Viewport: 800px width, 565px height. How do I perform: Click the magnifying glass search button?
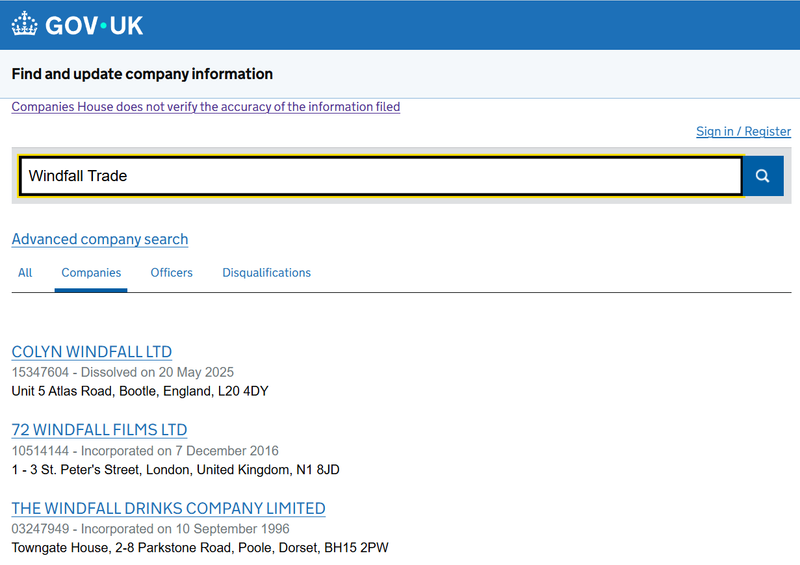[x=763, y=176]
